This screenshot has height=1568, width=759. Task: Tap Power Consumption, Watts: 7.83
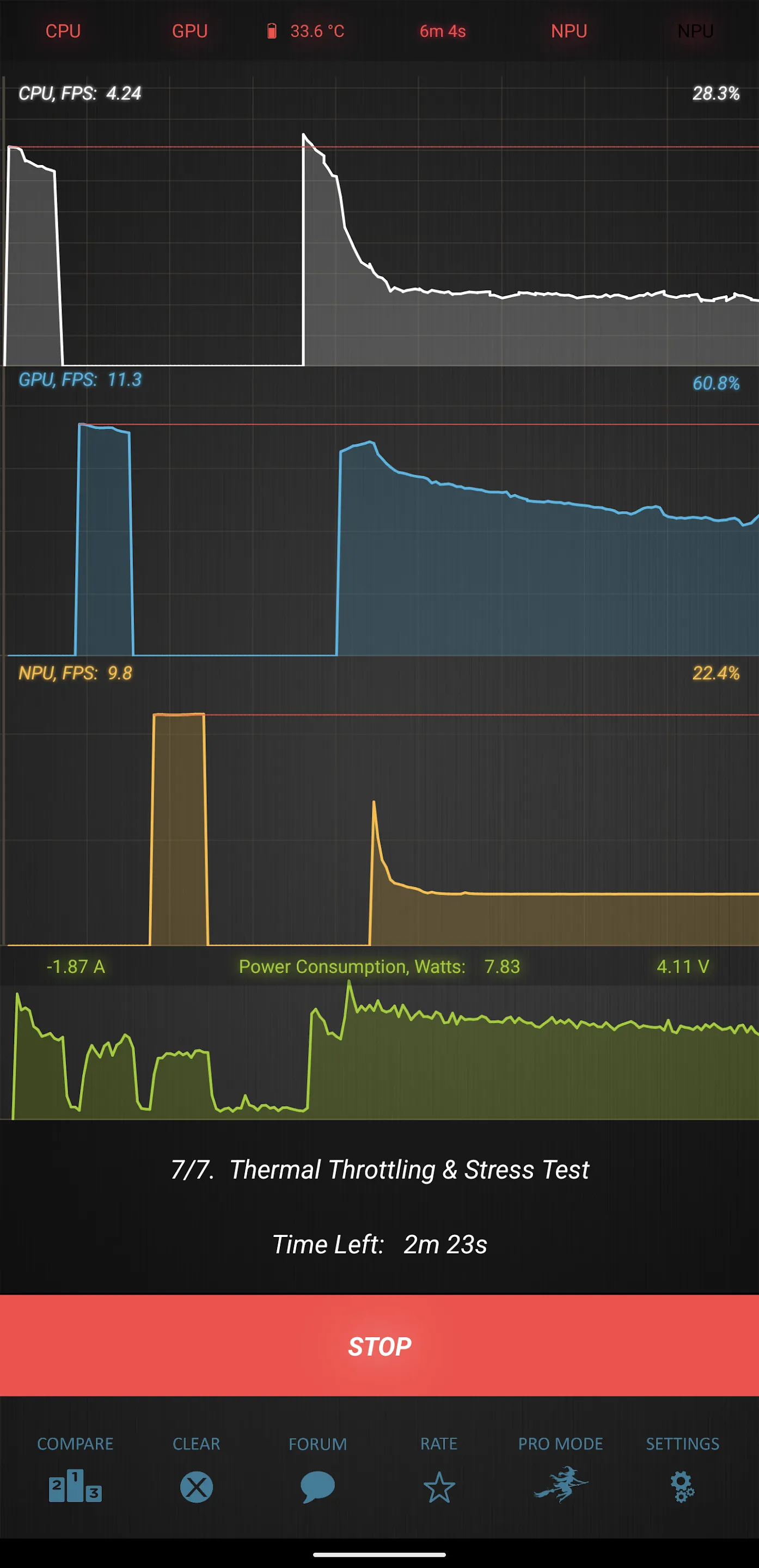(x=379, y=966)
